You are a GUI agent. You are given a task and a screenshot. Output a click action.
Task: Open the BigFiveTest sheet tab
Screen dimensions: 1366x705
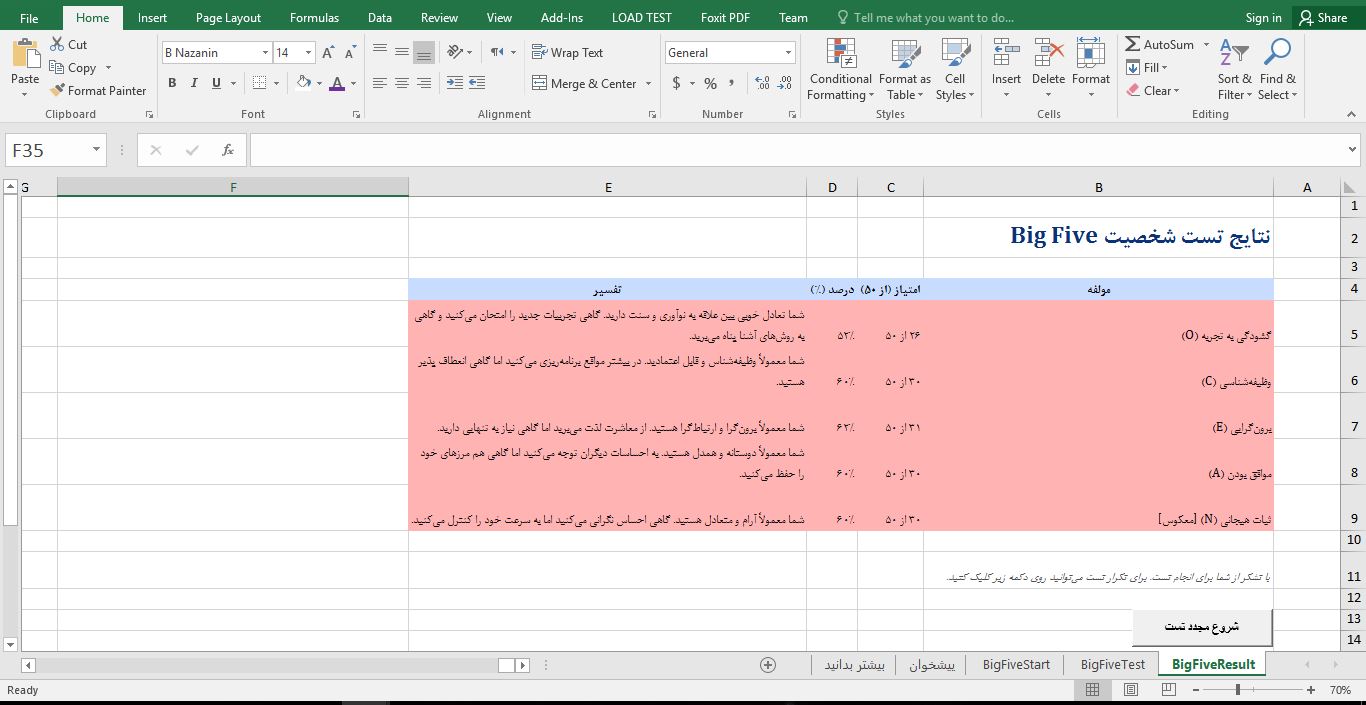pos(1112,665)
